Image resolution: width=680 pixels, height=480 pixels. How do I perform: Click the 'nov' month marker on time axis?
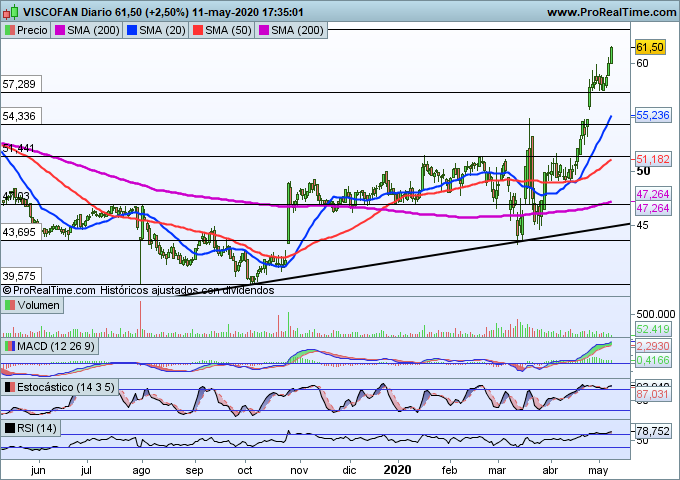300,467
